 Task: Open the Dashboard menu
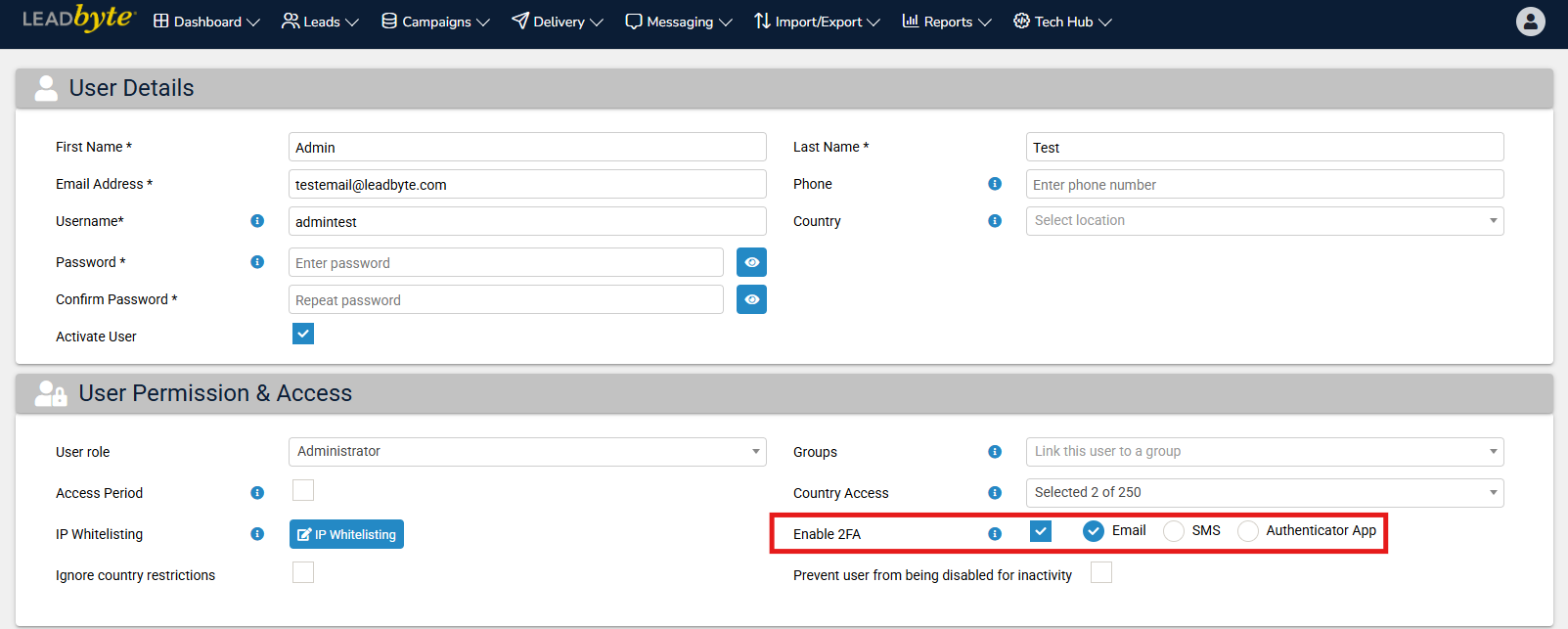pos(206,22)
